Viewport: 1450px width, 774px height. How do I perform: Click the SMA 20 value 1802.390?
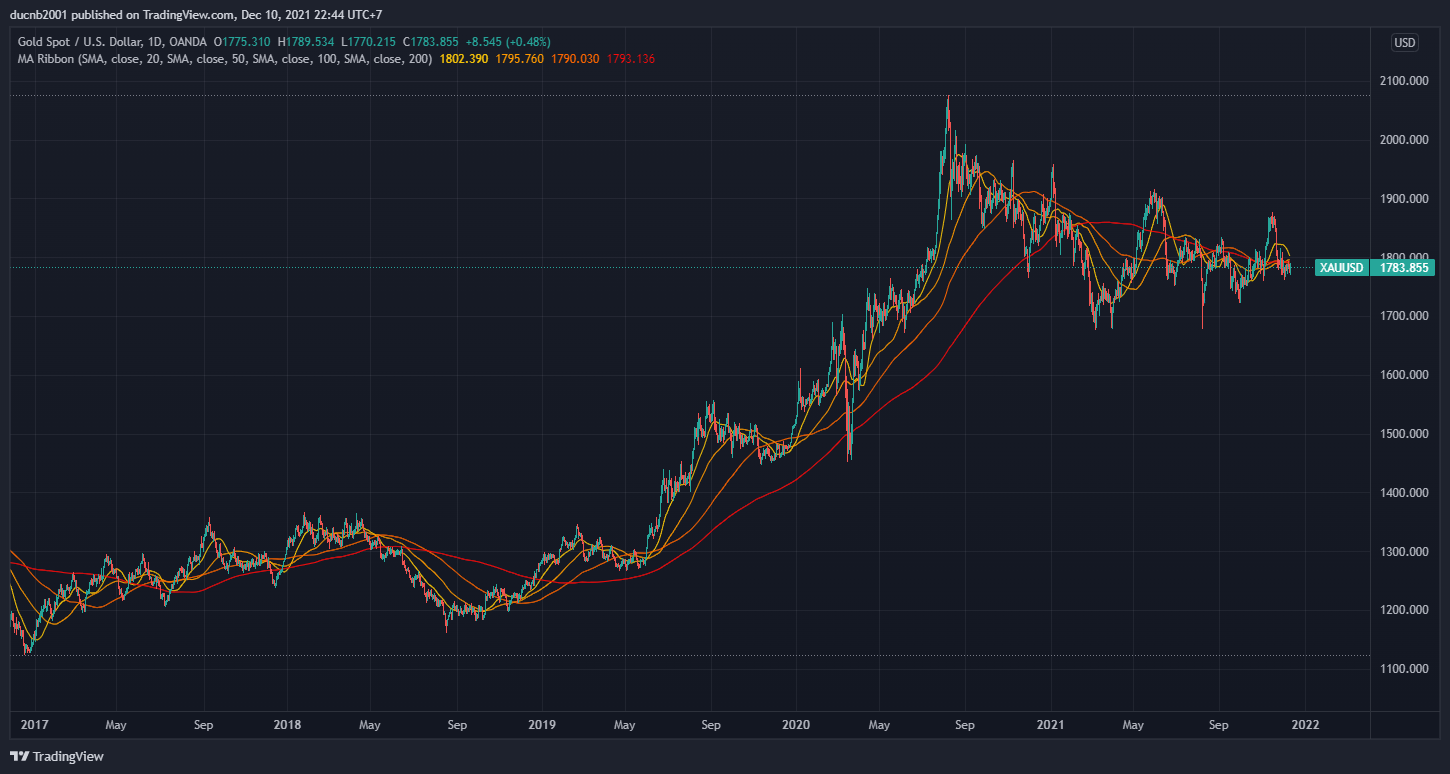[x=464, y=59]
